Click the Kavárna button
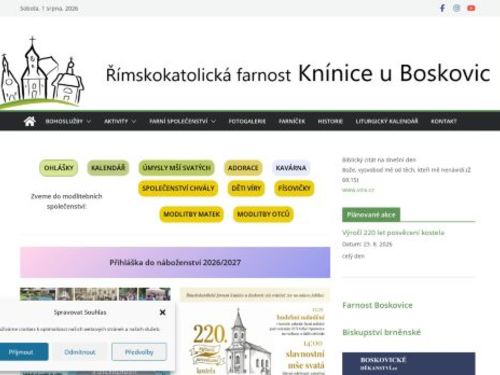This screenshot has height=375, width=500. (291, 168)
